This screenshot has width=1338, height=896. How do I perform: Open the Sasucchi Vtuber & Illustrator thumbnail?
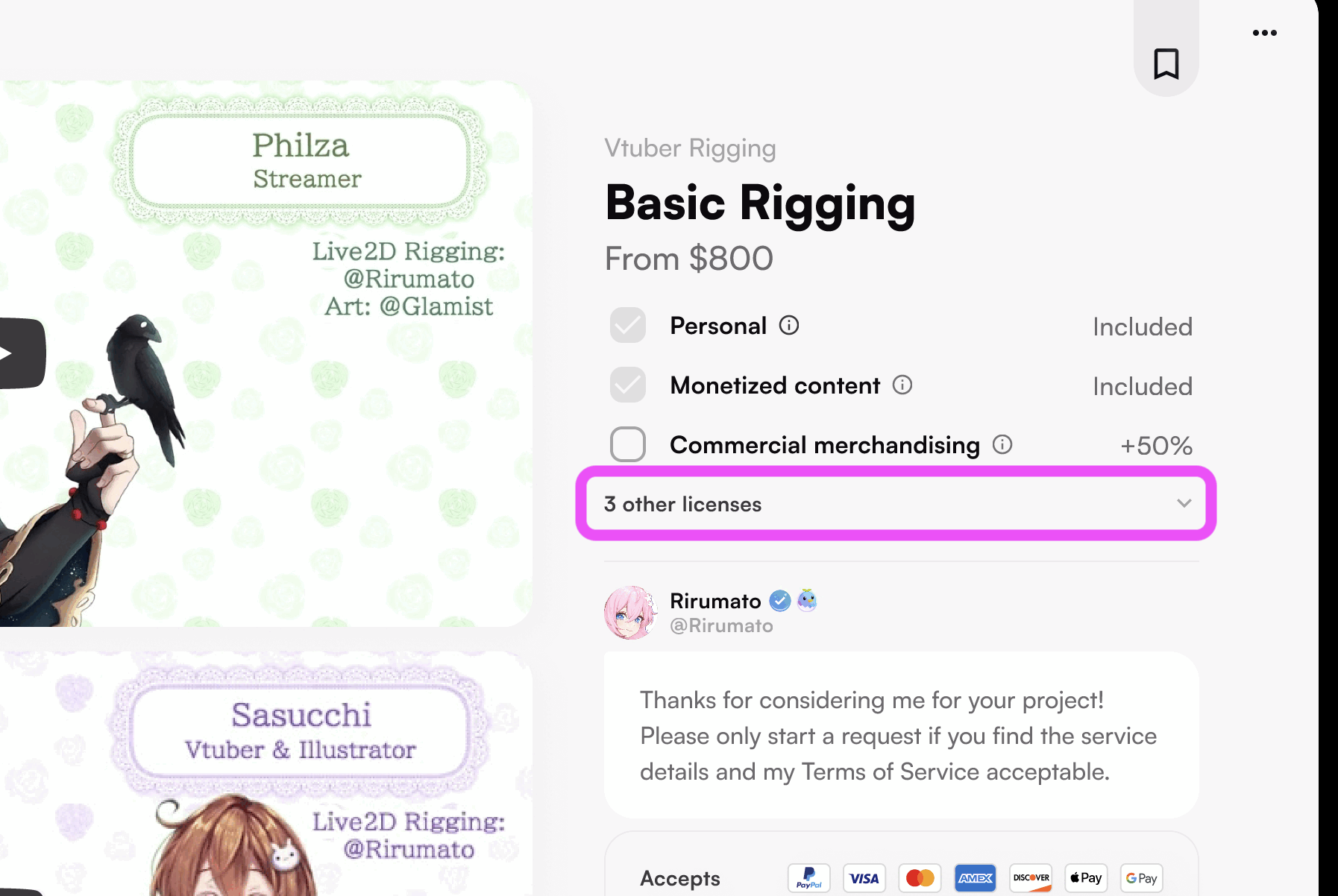266,774
